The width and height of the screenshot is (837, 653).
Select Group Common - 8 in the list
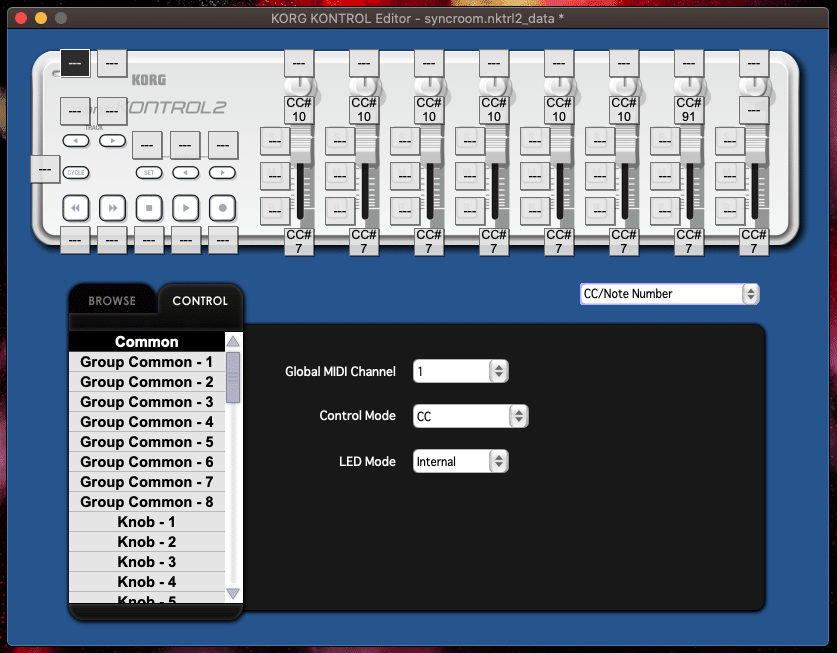point(147,502)
